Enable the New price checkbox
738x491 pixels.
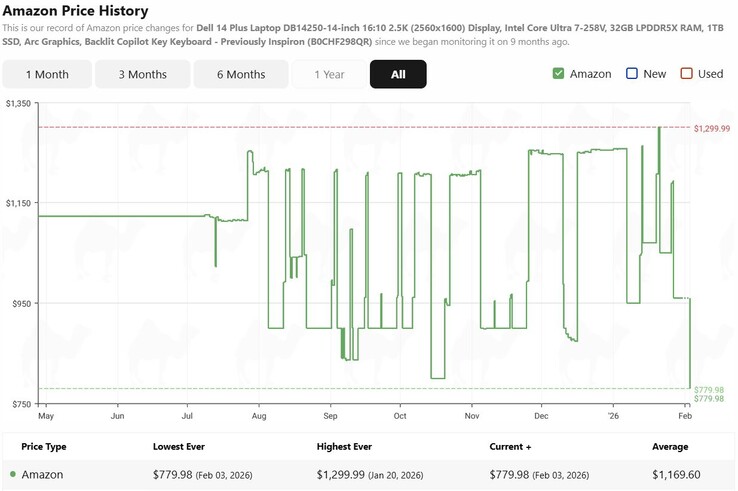(632, 73)
